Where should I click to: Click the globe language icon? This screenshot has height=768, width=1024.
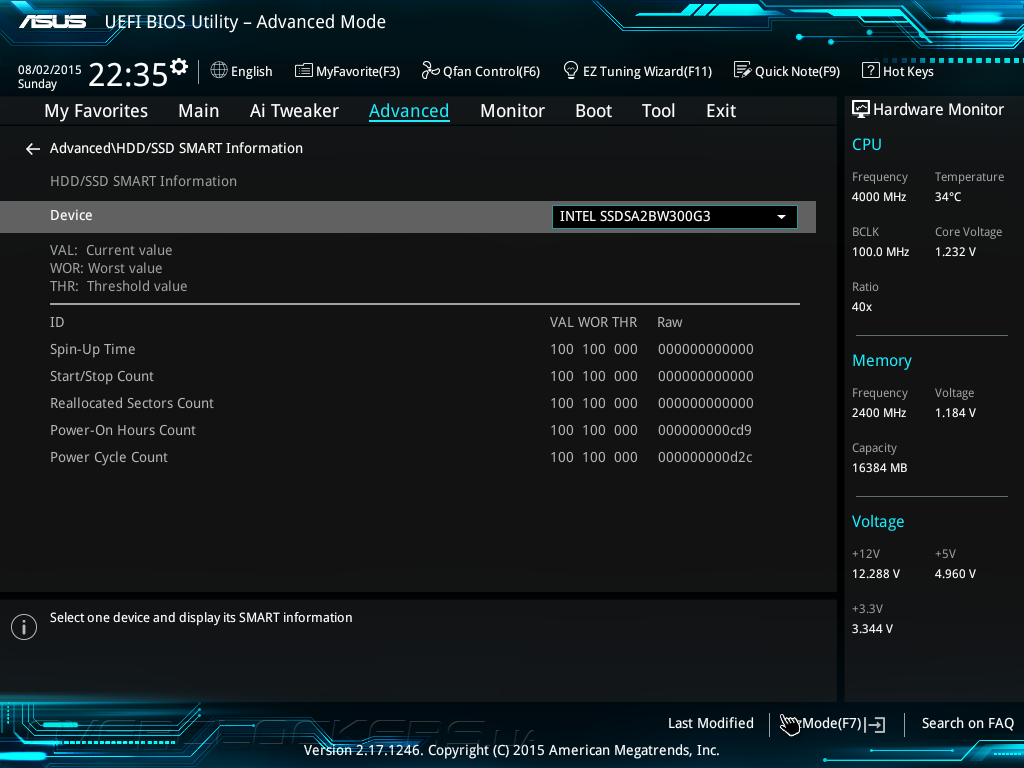[x=219, y=70]
